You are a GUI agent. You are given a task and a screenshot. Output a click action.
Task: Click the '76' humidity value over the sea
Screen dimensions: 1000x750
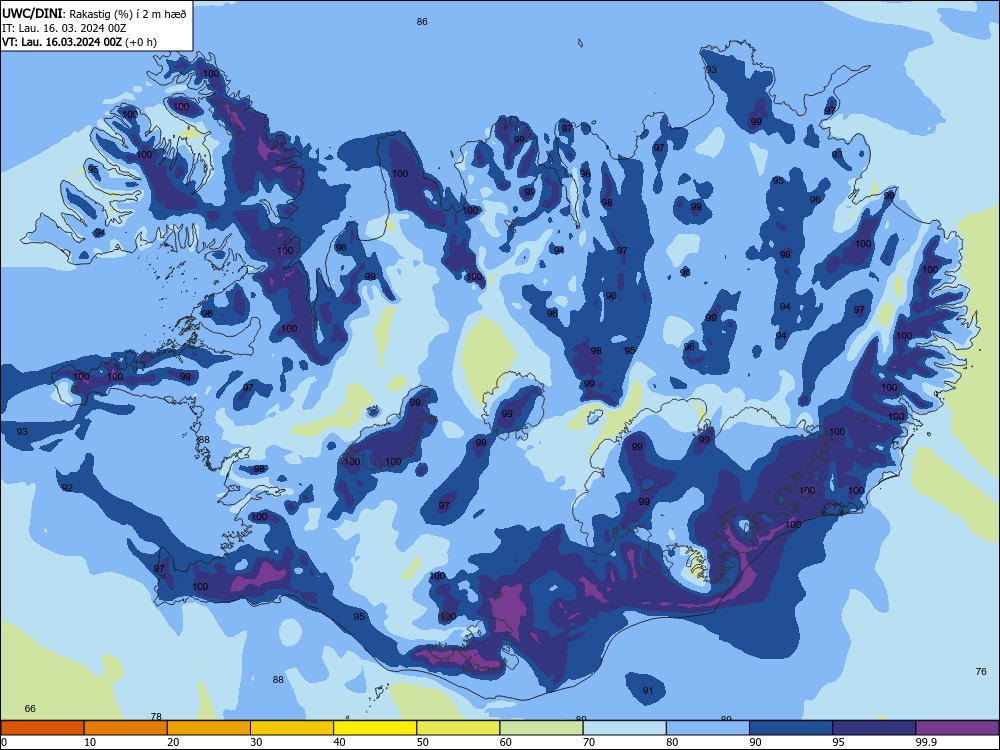click(x=981, y=671)
